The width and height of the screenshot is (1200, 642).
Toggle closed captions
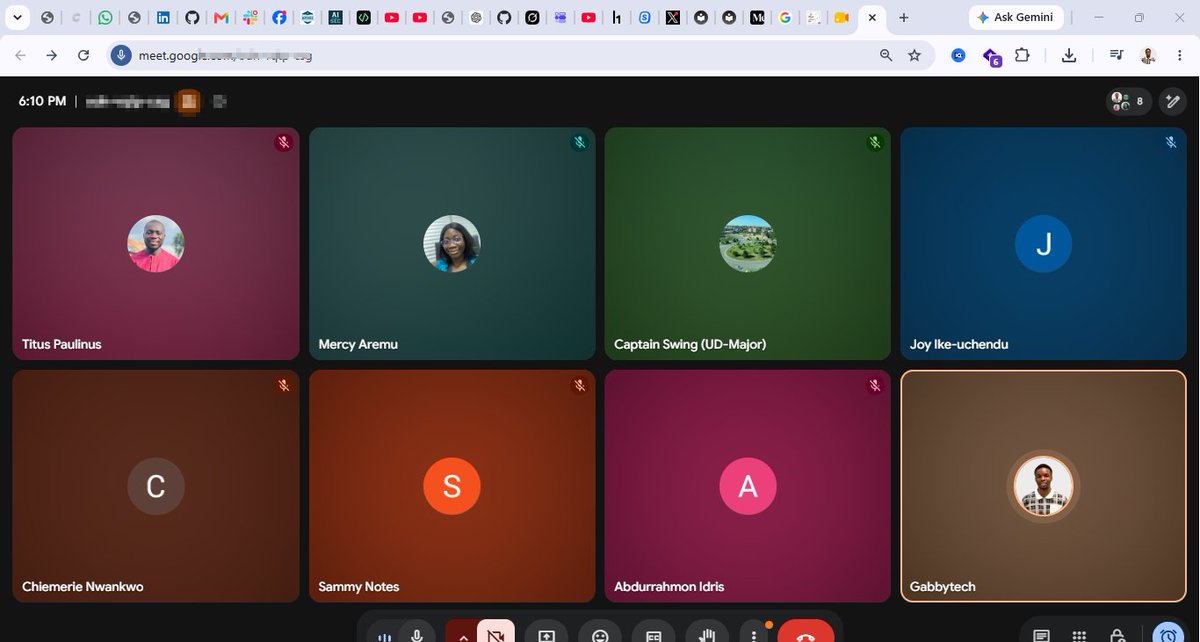[653, 635]
